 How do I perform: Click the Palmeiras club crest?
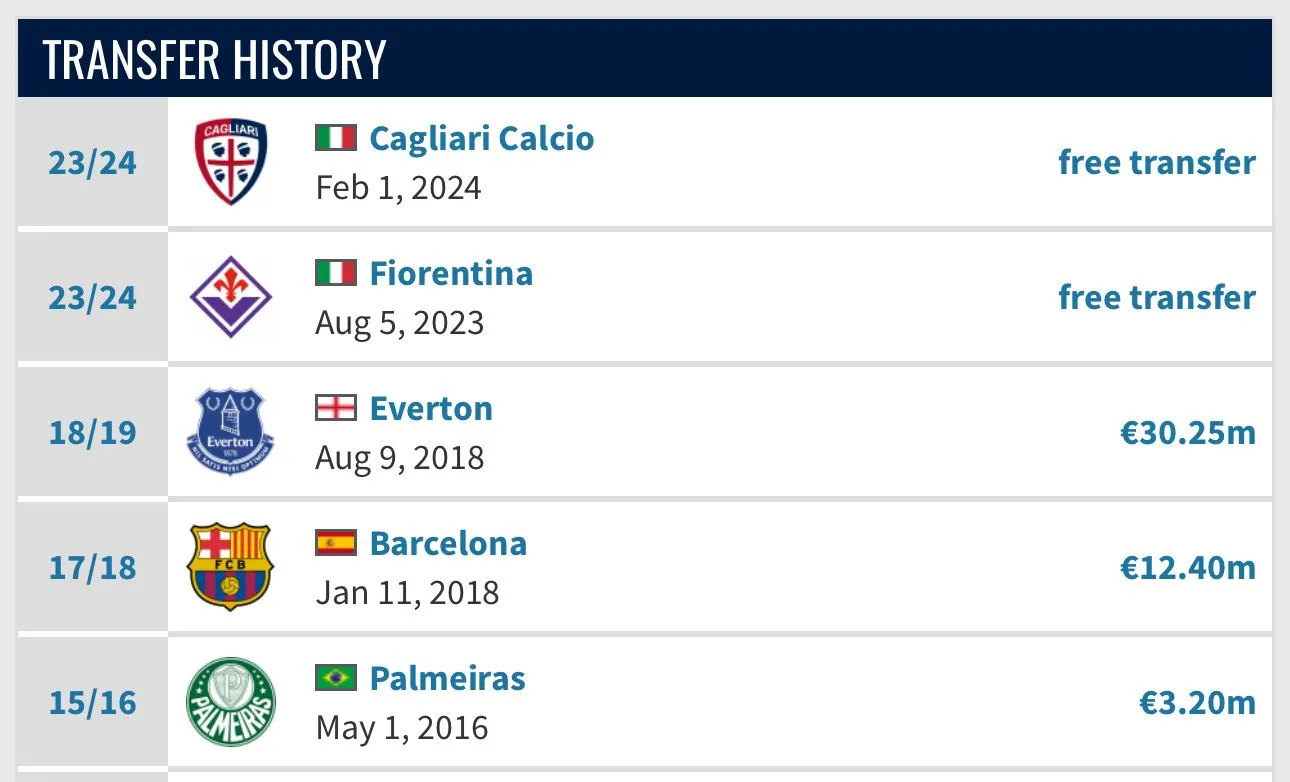click(x=230, y=702)
